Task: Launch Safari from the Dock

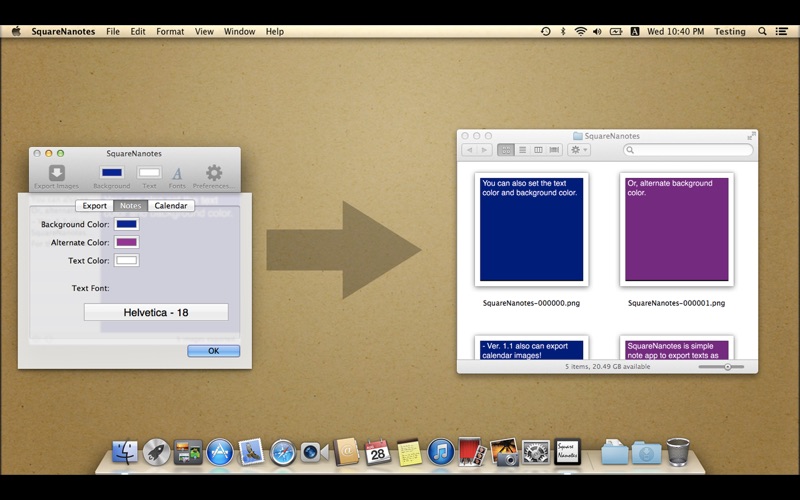Action: pyautogui.click(x=283, y=452)
